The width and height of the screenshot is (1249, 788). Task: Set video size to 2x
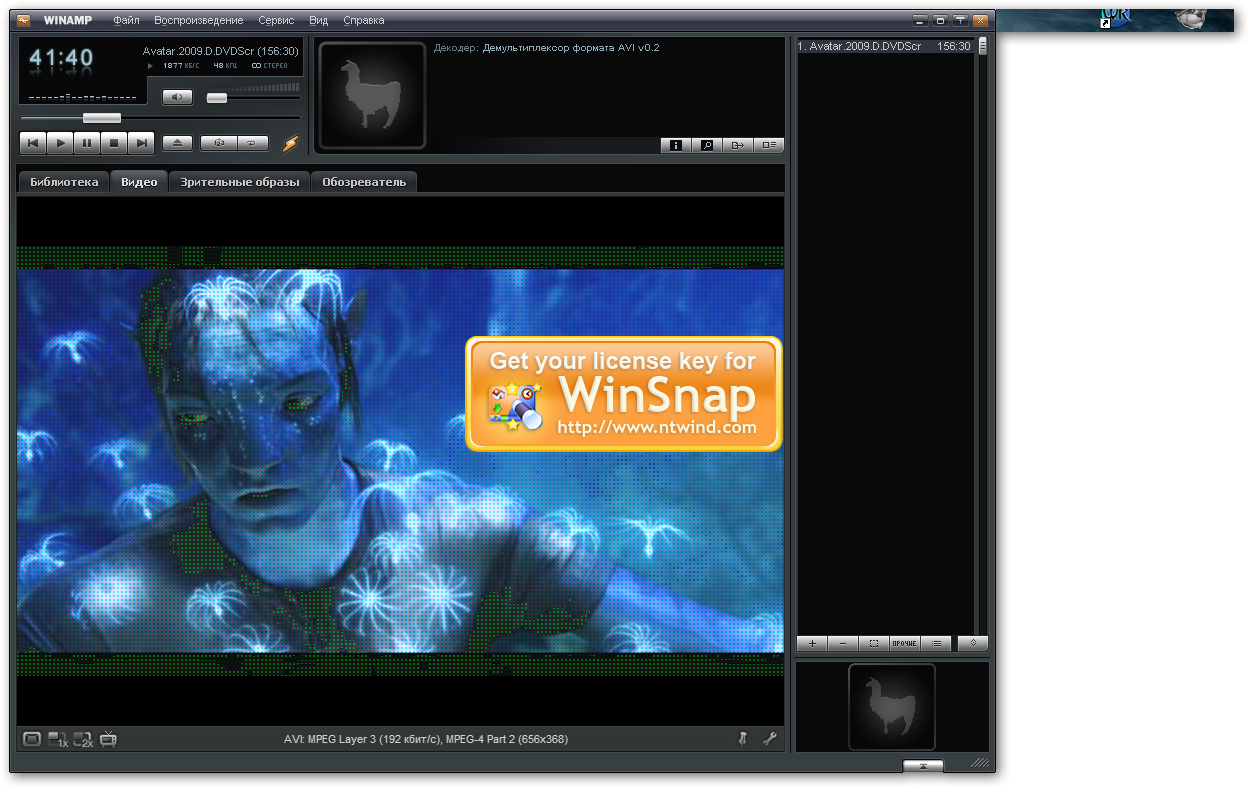pos(83,739)
